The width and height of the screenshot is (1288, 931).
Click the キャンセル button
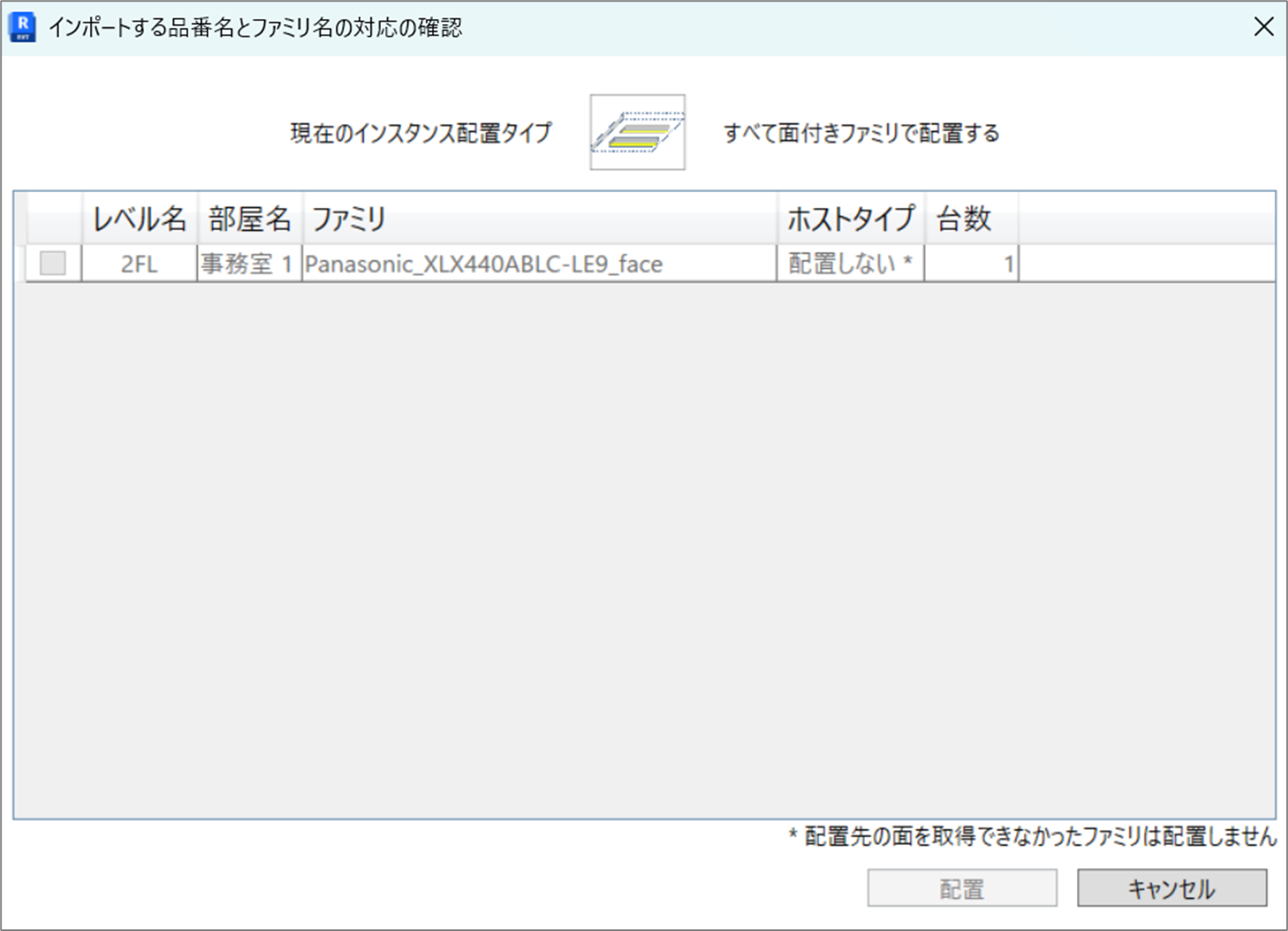click(1171, 888)
